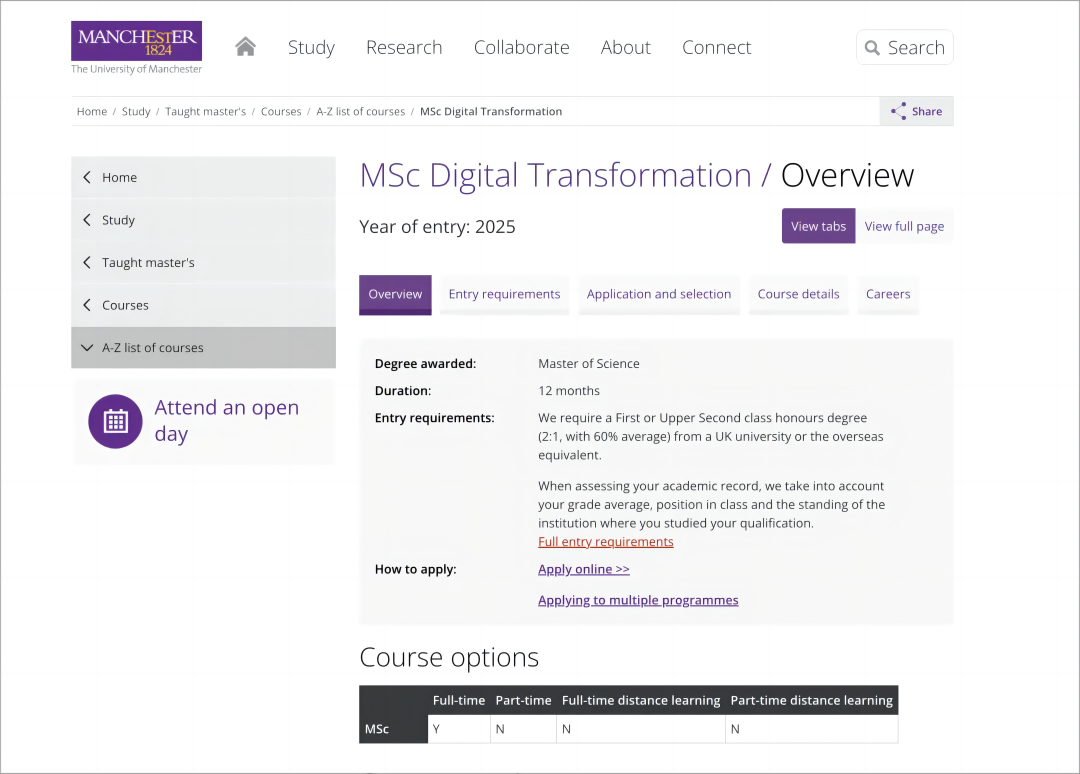
Task: Open the Application and selection tab
Action: coord(659,295)
